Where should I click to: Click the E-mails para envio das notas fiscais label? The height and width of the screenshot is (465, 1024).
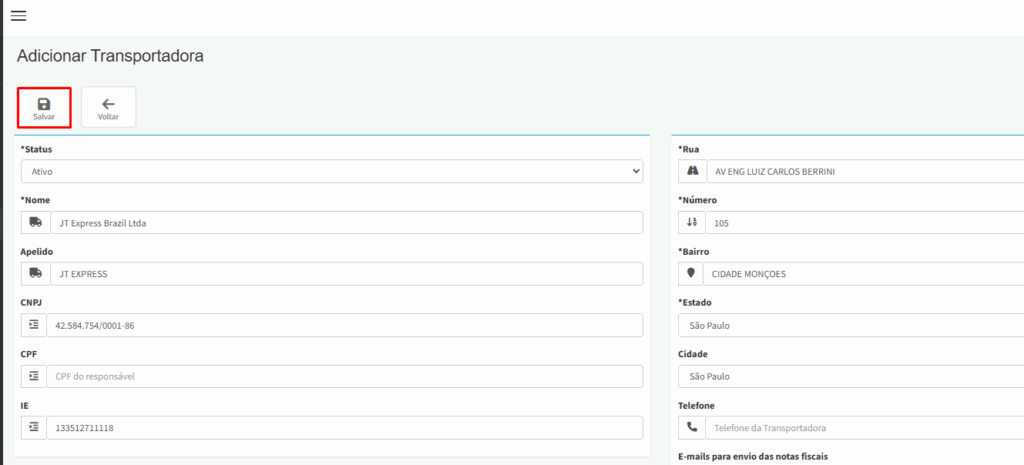(753, 457)
